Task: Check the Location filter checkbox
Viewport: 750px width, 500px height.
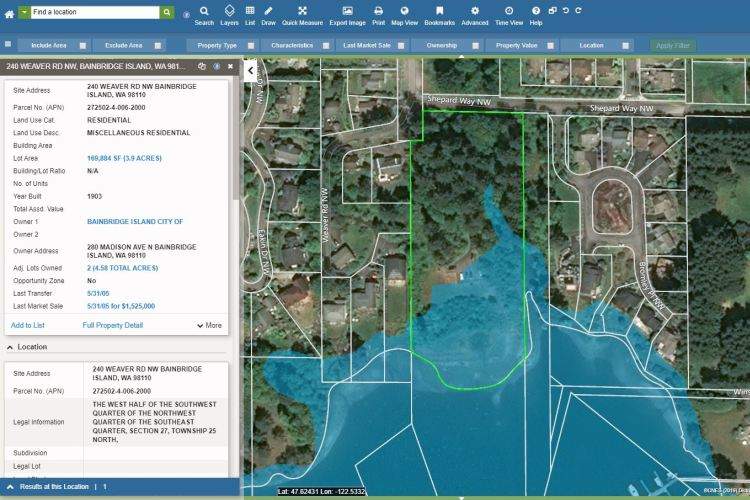Action: 625,46
